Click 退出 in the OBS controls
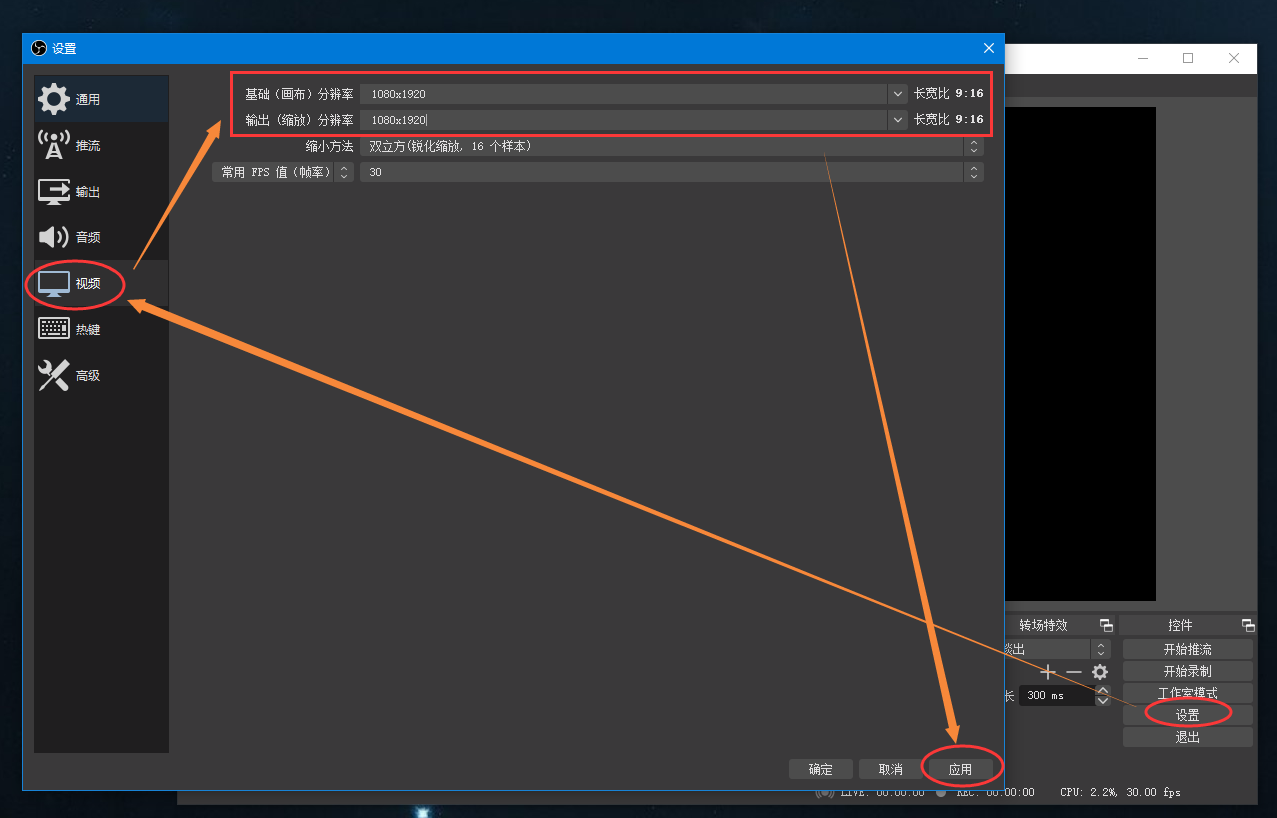This screenshot has width=1277, height=818. [1187, 737]
